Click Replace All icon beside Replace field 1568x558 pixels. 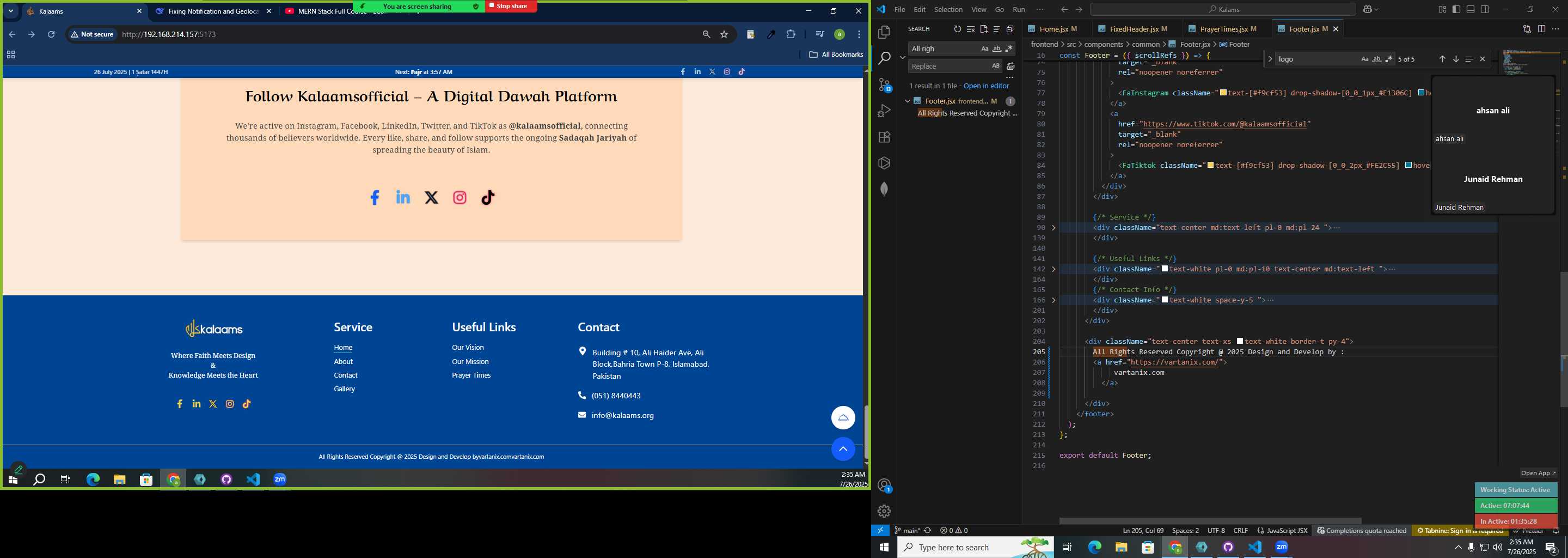(x=1010, y=66)
